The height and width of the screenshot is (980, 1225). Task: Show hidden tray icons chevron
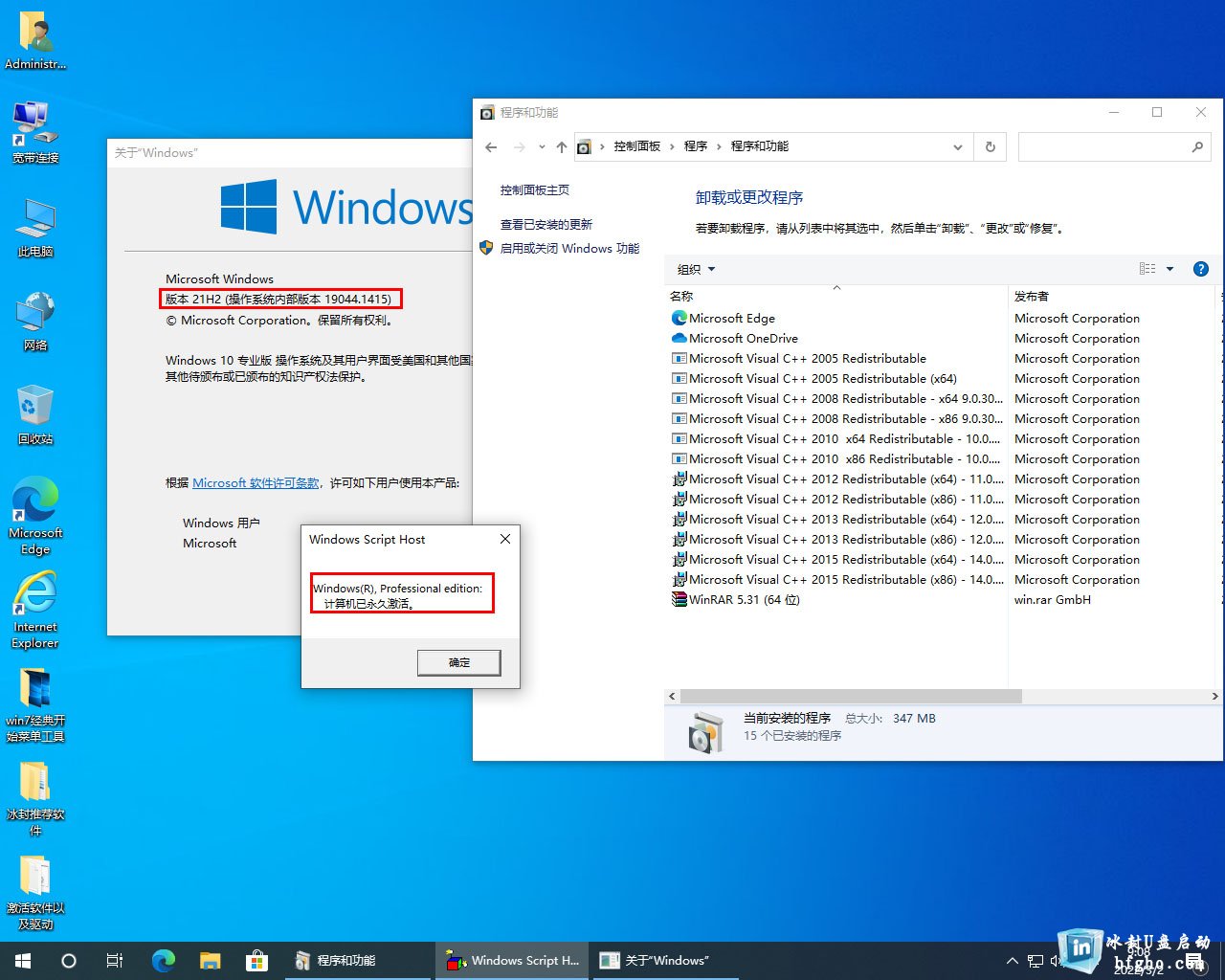coord(1013,961)
